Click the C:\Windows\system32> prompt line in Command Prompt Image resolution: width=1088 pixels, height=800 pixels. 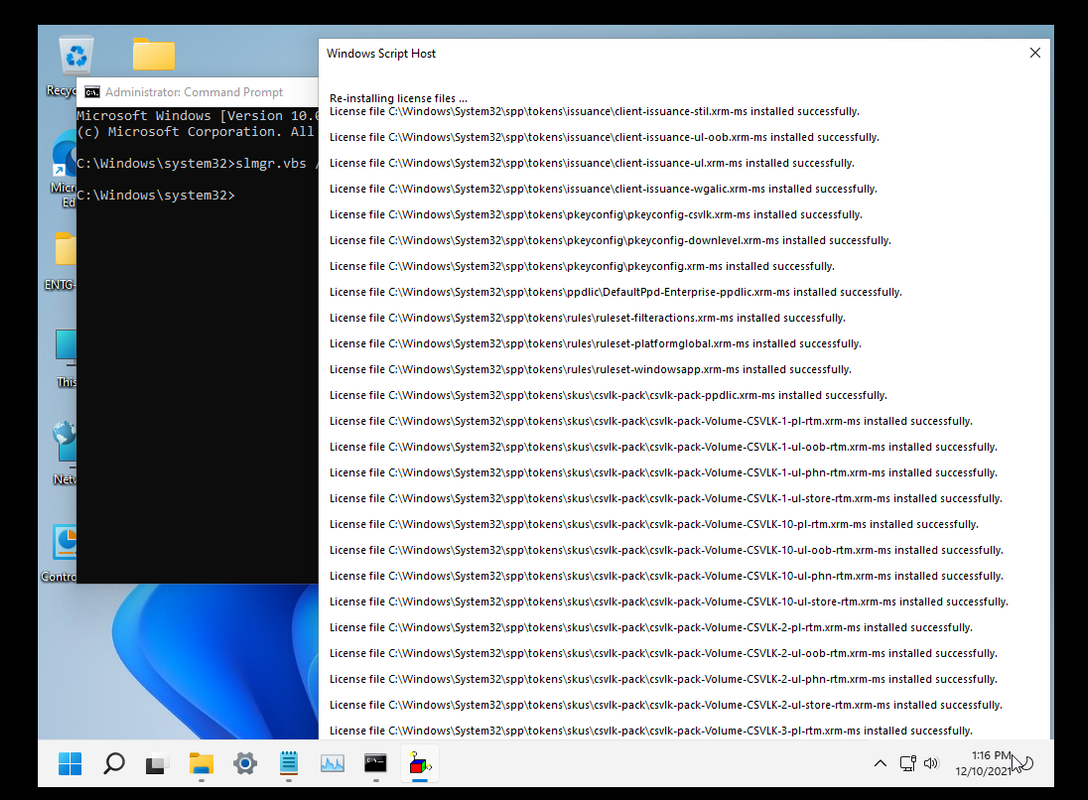156,195
